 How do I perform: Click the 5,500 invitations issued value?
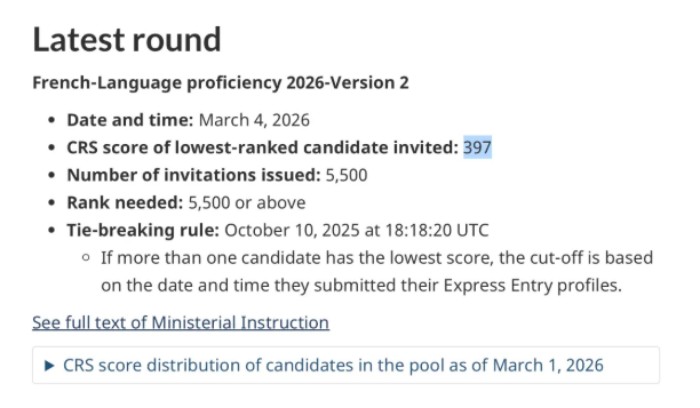pyautogui.click(x=347, y=175)
